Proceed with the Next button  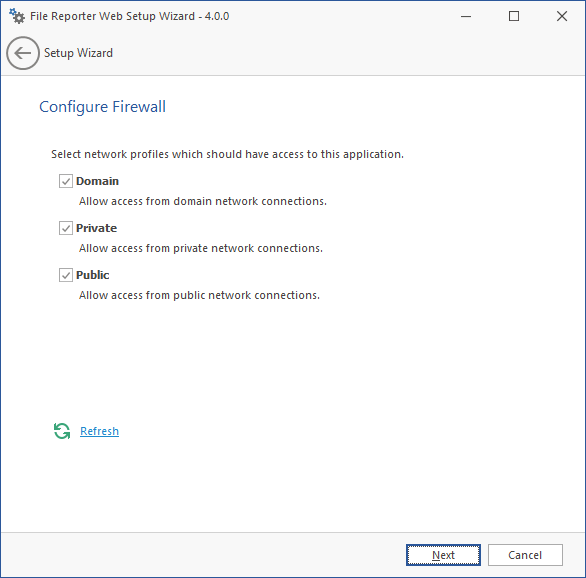click(x=443, y=555)
